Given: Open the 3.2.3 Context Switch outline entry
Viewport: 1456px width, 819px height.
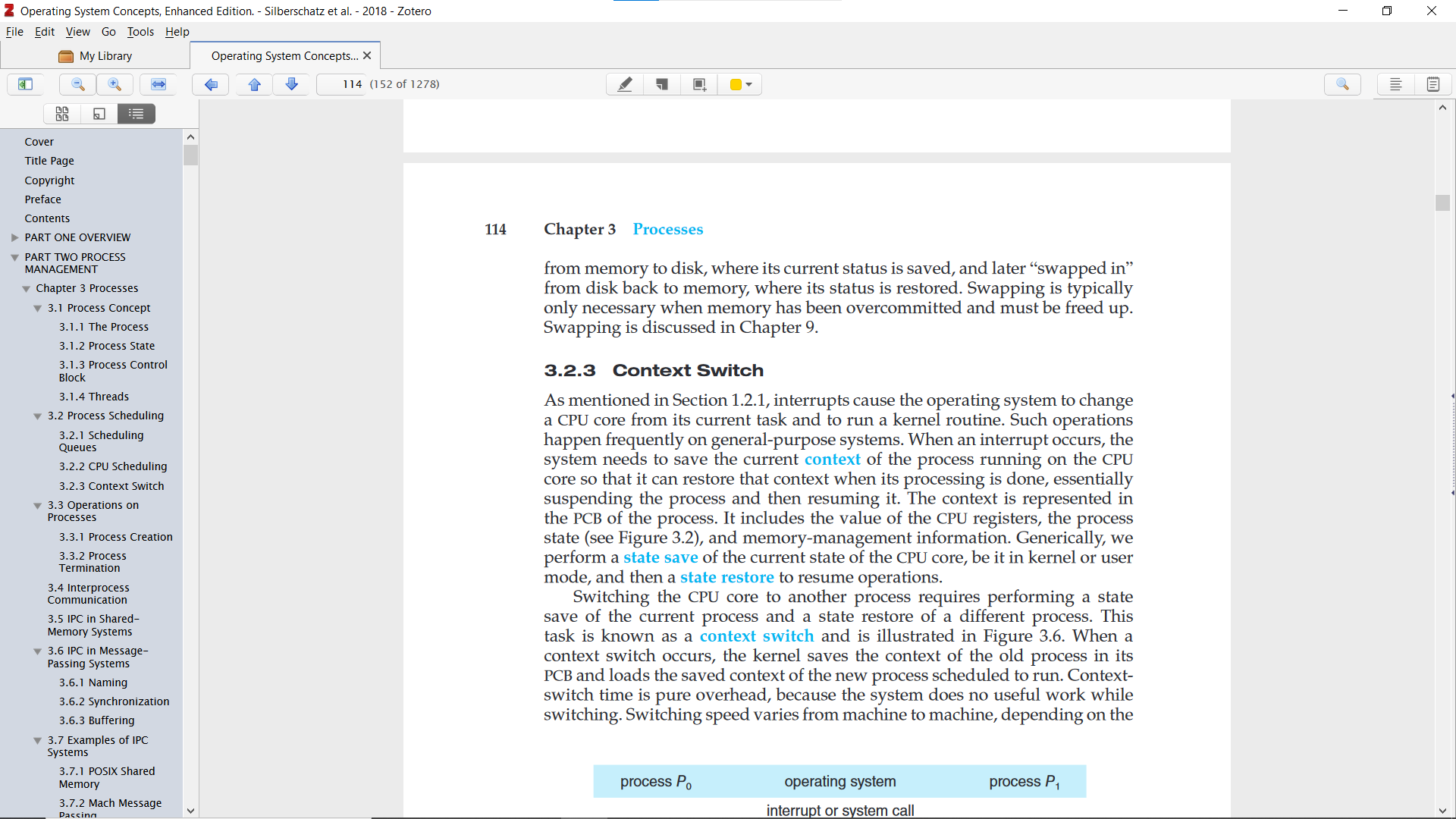Looking at the screenshot, I should (111, 485).
